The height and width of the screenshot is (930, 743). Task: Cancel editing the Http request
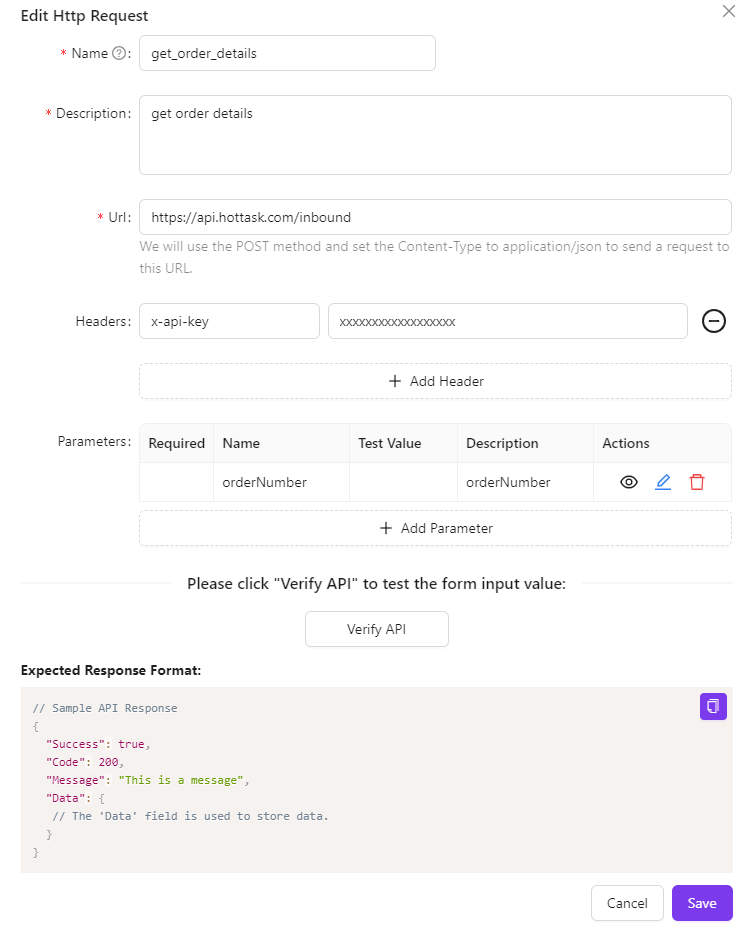pos(627,903)
